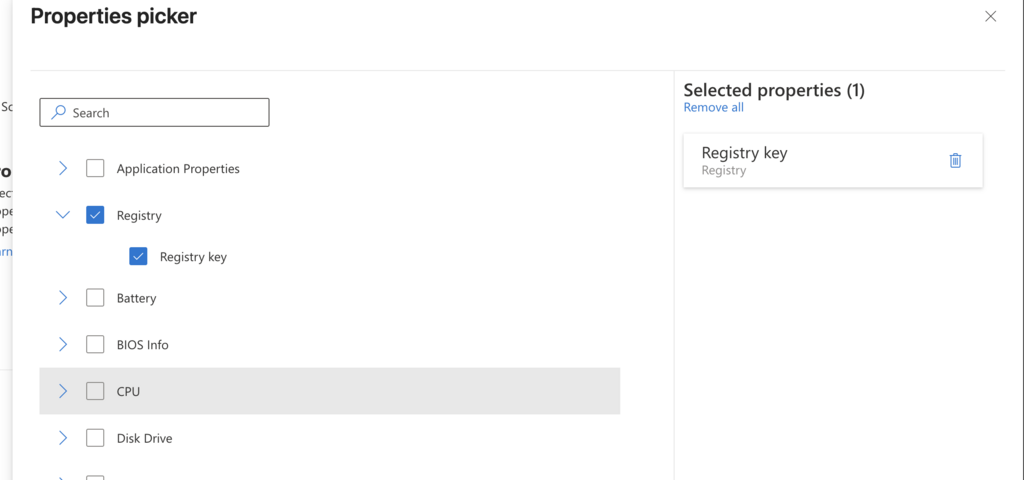The image size is (1024, 480).
Task: Collapse the Registry category
Action: click(x=63, y=215)
